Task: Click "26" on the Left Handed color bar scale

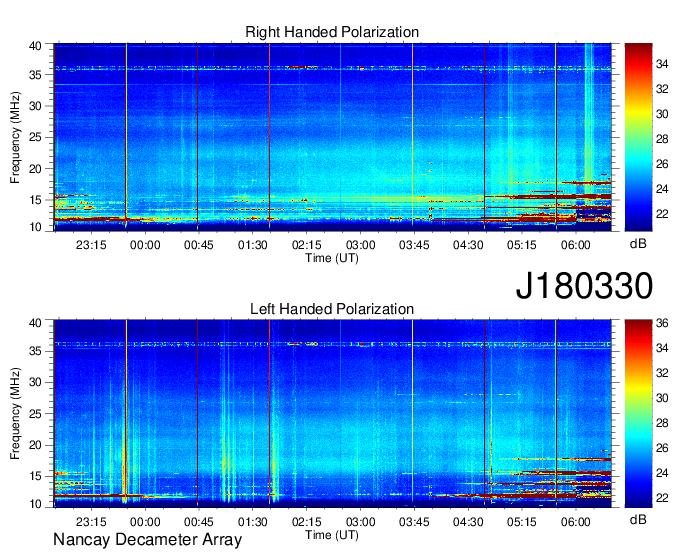Action: point(662,448)
